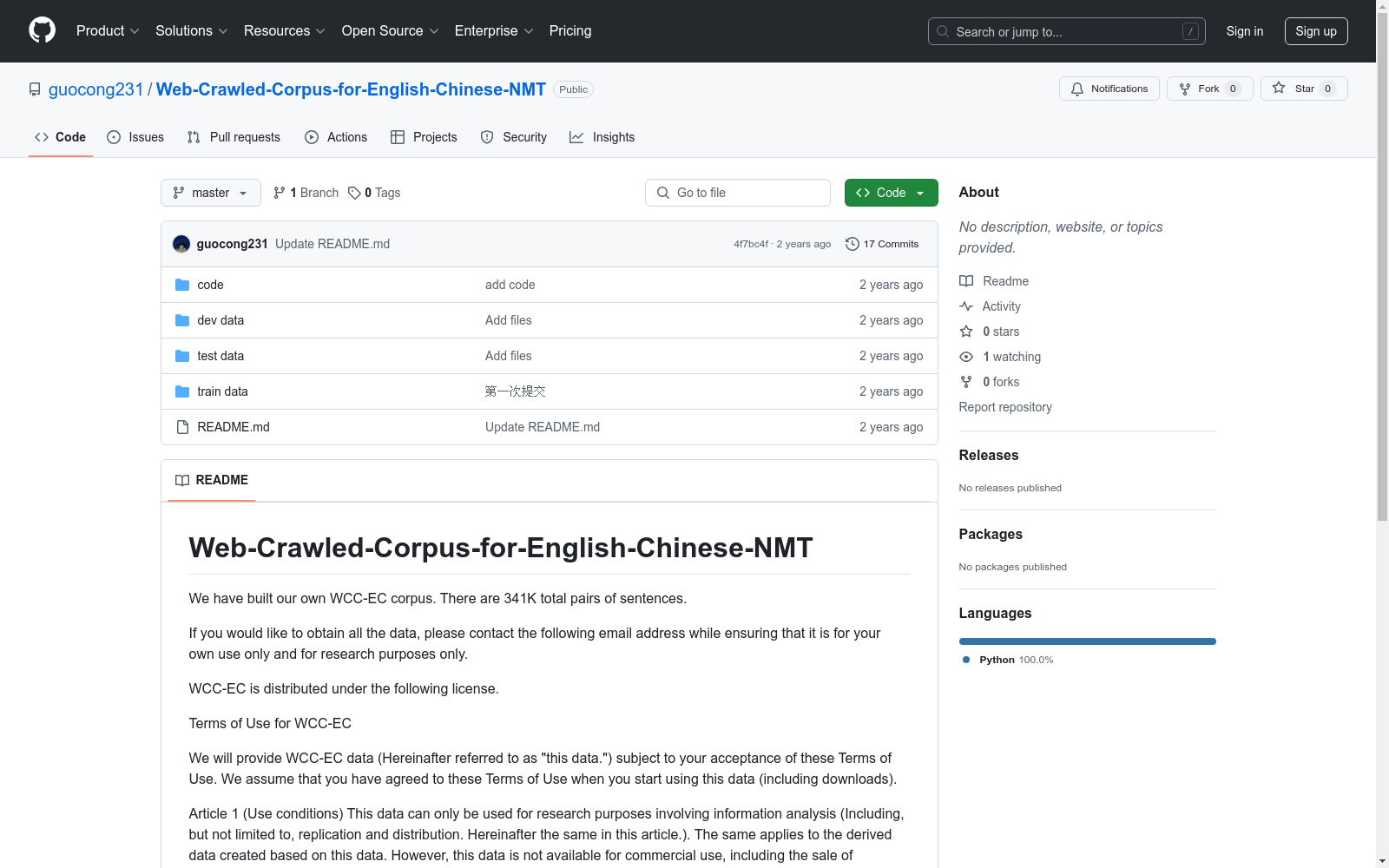Open the Enterprise dropdown
The width and height of the screenshot is (1389, 868).
pos(494,30)
